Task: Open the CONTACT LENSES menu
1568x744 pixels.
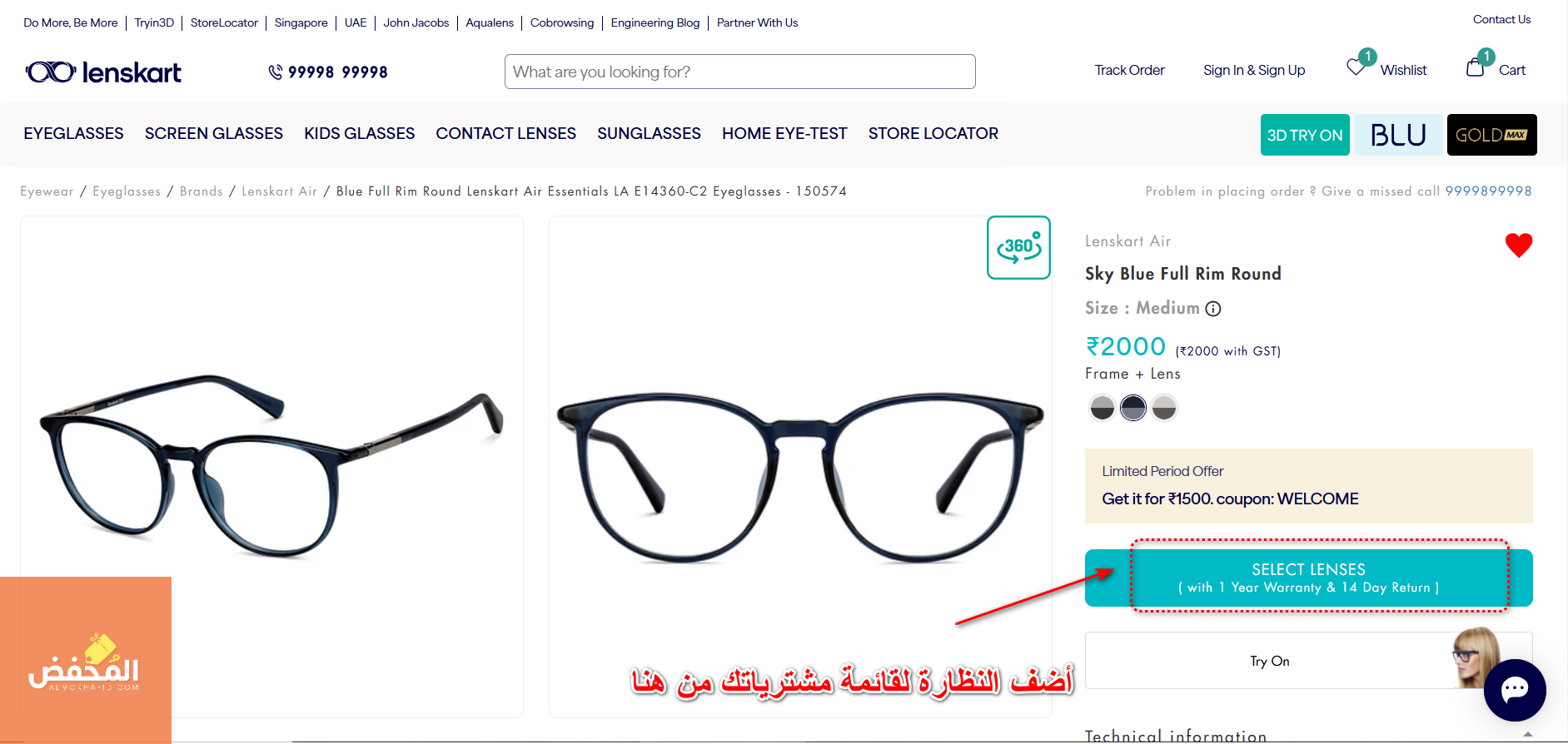Action: 505,133
